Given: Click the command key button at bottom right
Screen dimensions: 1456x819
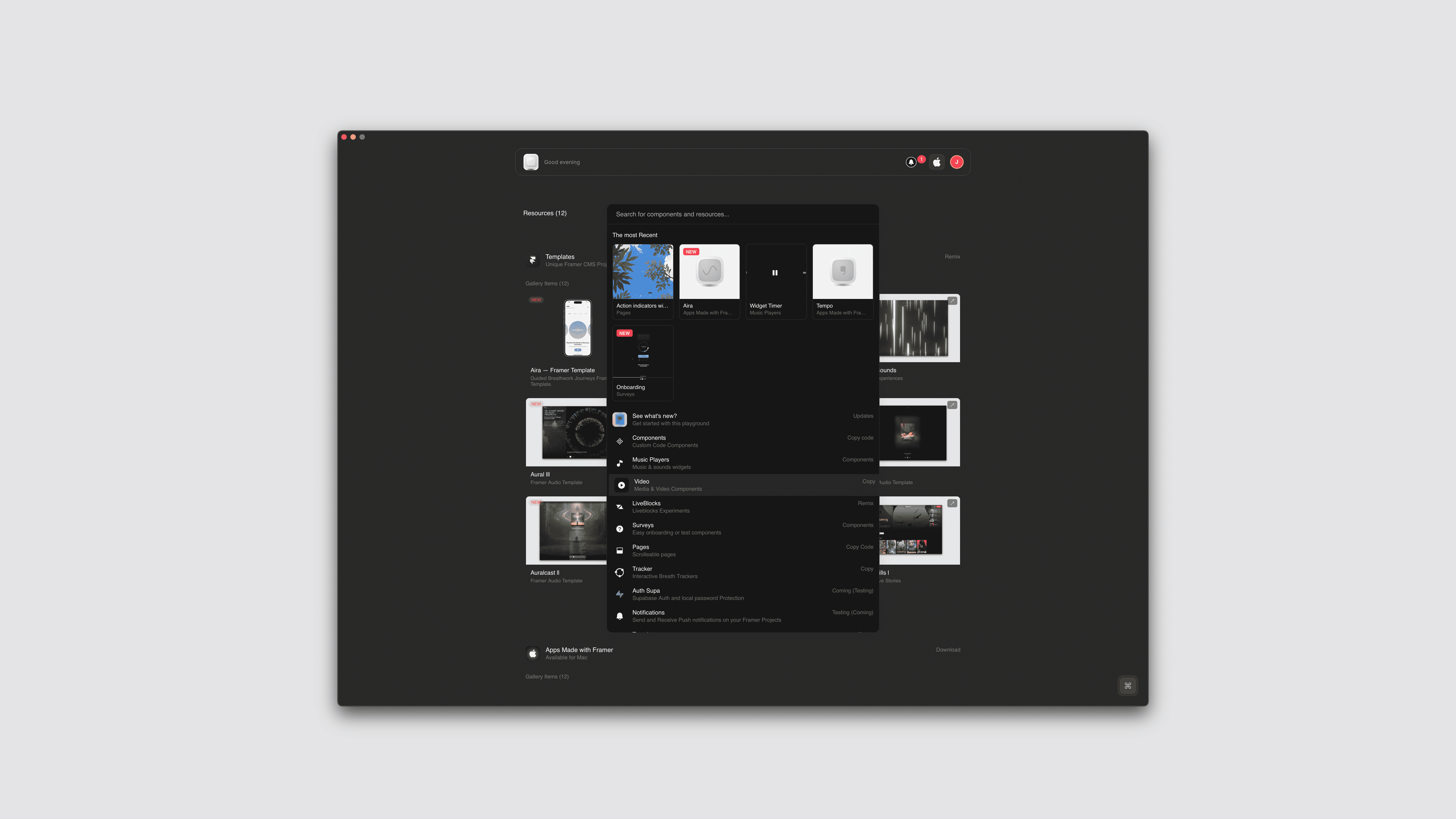Looking at the screenshot, I should (1128, 686).
